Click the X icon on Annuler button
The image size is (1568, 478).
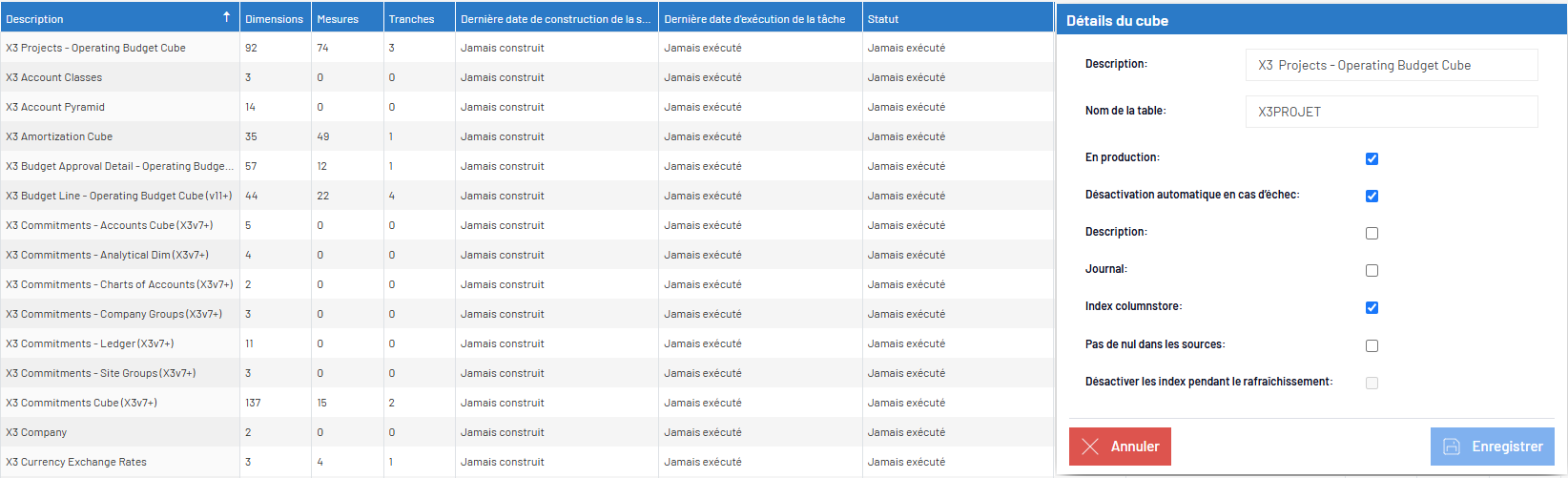(x=1091, y=447)
